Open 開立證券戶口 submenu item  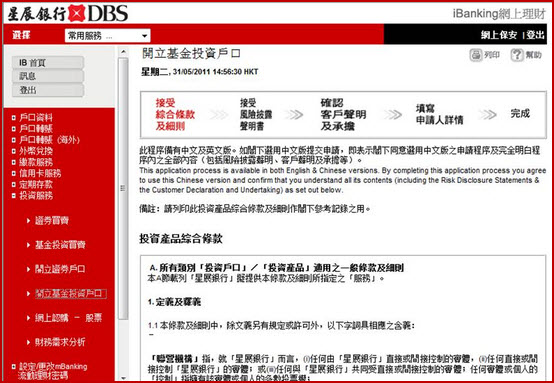[x=60, y=269]
